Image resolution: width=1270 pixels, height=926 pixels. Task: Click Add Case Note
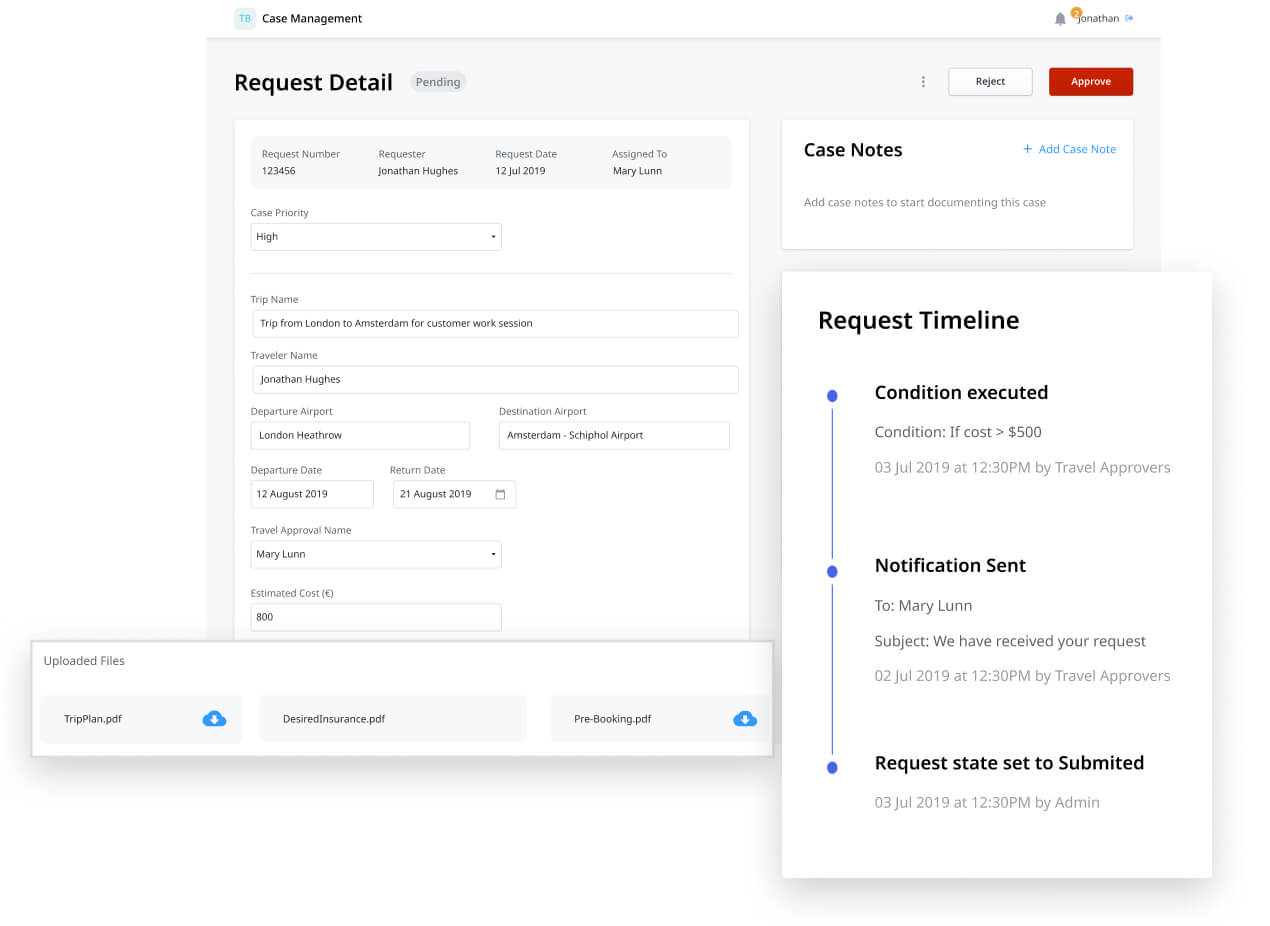(x=1069, y=148)
